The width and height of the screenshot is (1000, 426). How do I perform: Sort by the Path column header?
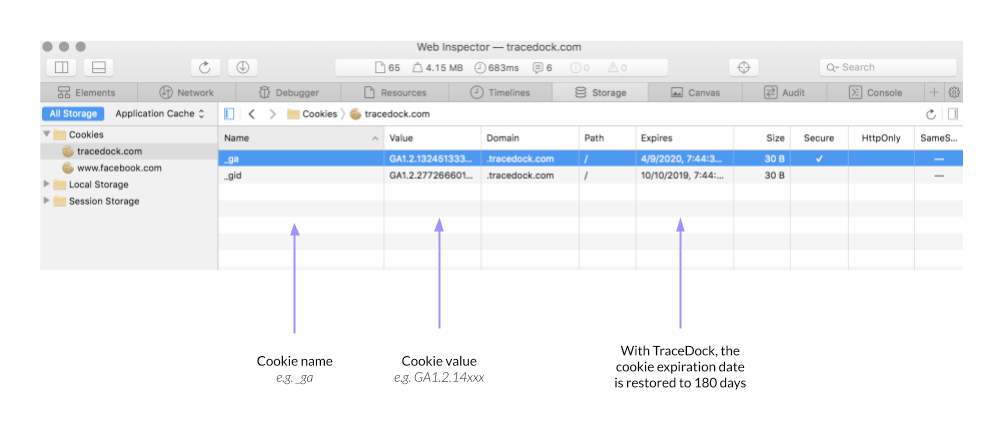(x=608, y=138)
